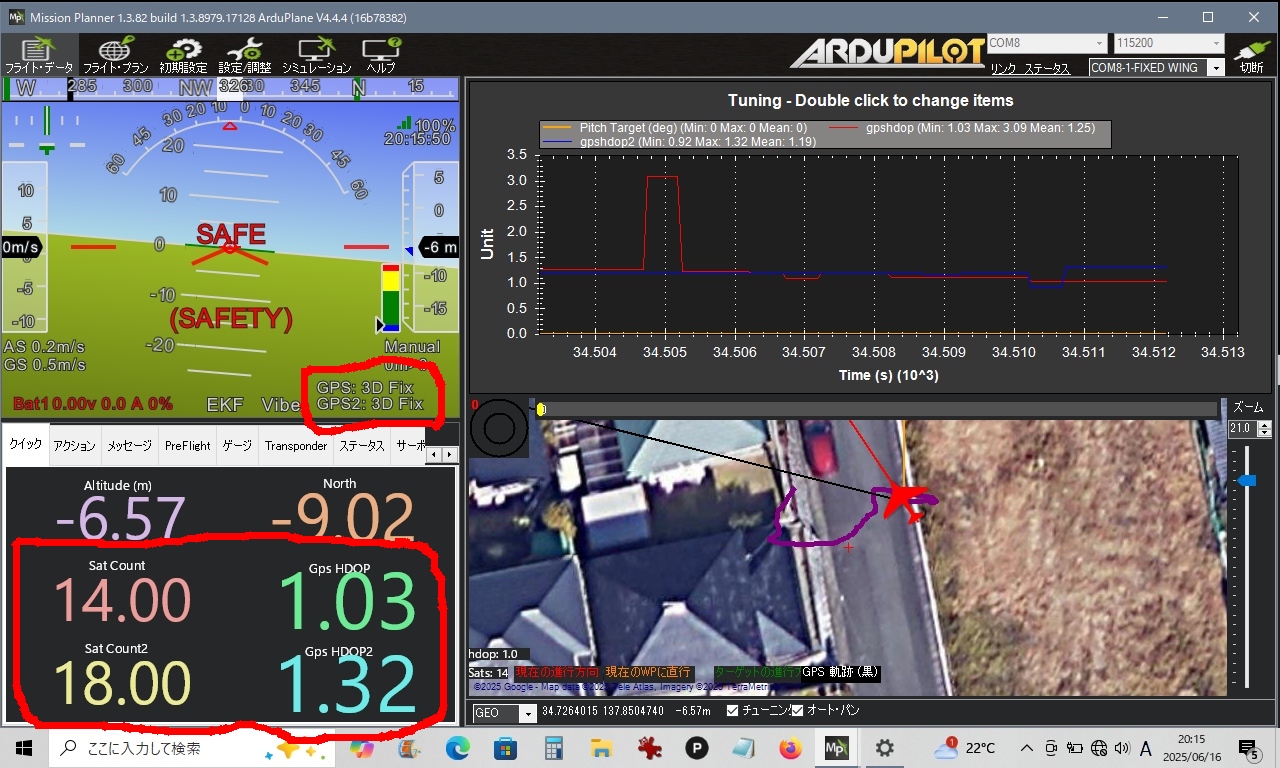Select the メッセージ (Messages) tab
Viewport: 1280px width, 768px height.
130,445
